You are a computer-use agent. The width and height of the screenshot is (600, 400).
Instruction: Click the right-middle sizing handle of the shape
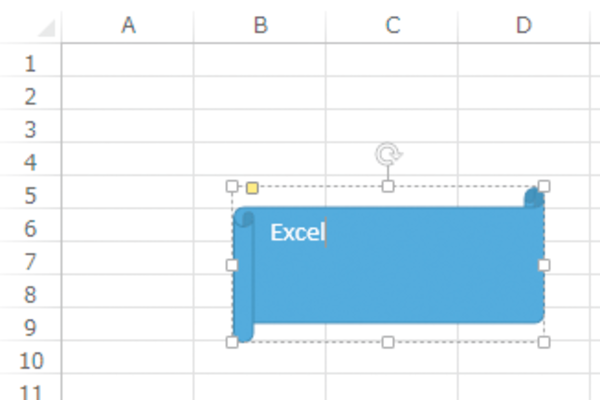(544, 265)
